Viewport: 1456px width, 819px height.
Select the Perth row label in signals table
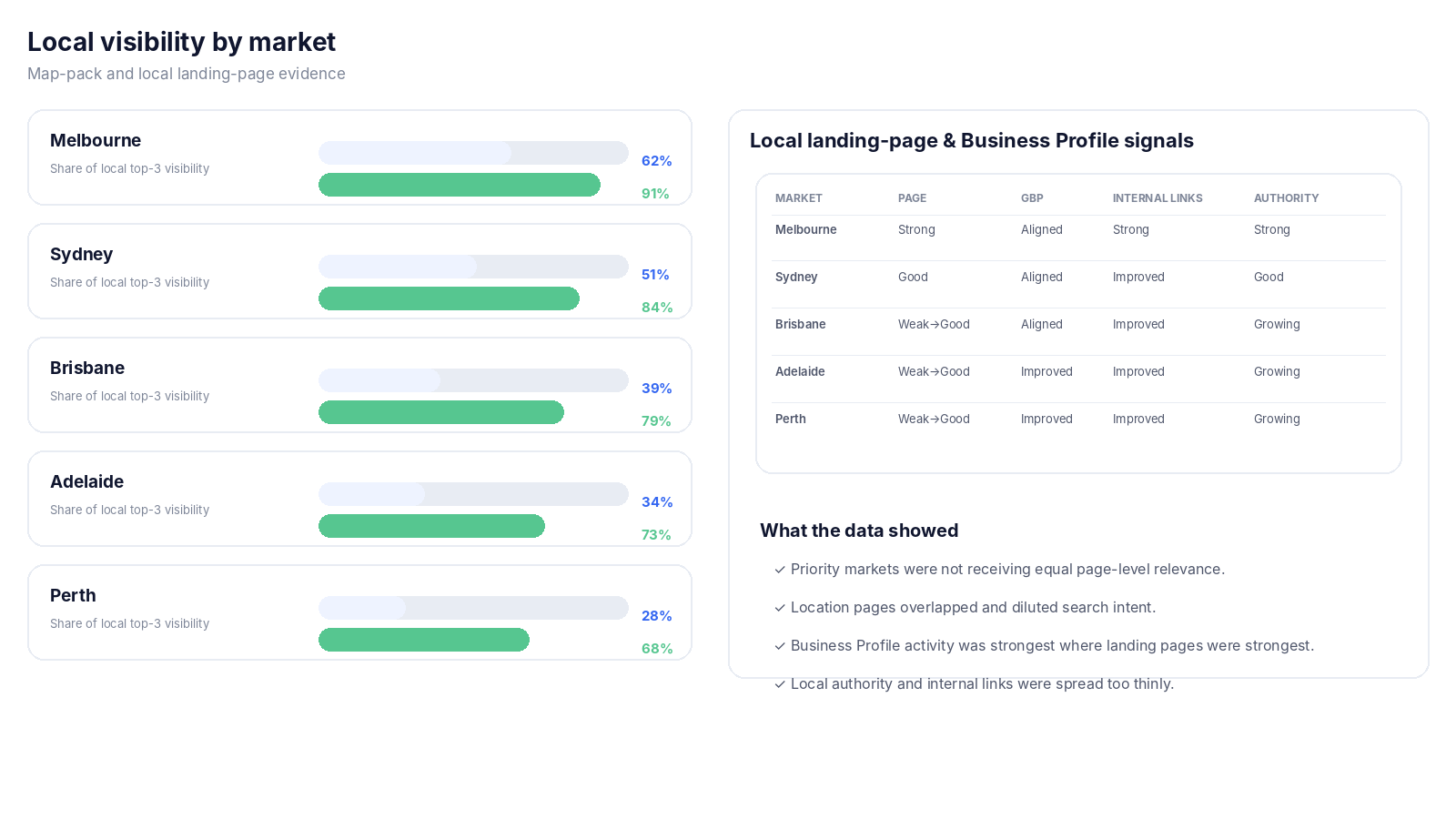click(x=791, y=420)
